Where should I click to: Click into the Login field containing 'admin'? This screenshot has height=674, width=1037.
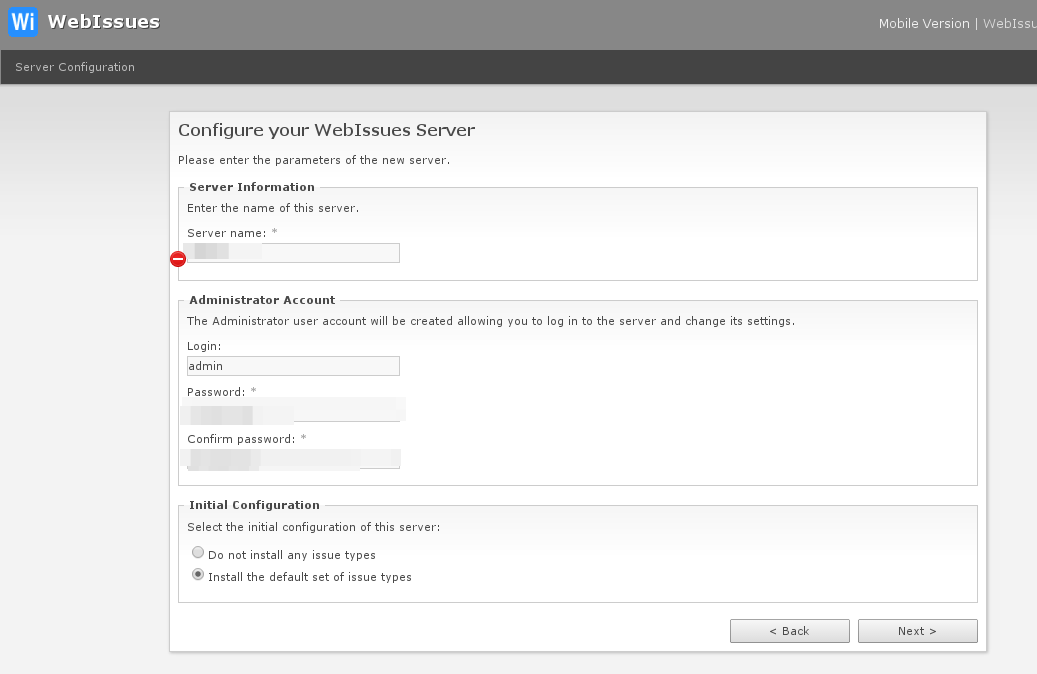click(x=293, y=366)
